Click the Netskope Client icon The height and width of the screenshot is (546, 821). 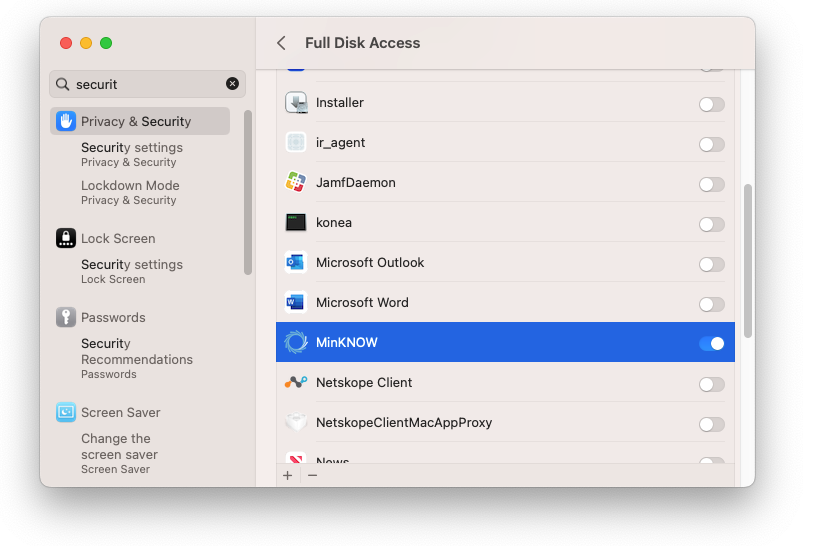296,383
